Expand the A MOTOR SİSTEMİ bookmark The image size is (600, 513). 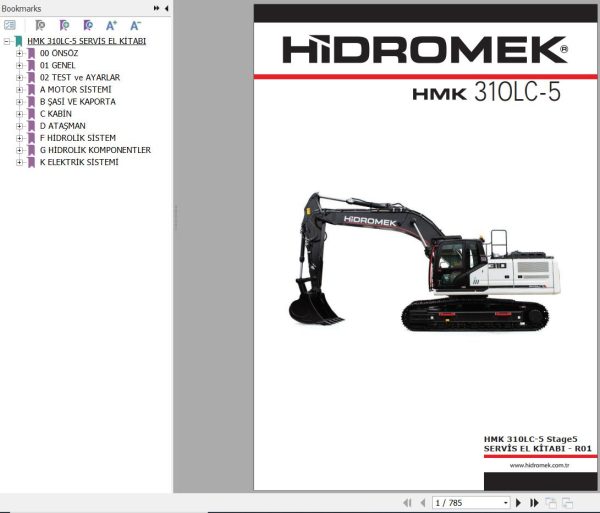(x=19, y=90)
